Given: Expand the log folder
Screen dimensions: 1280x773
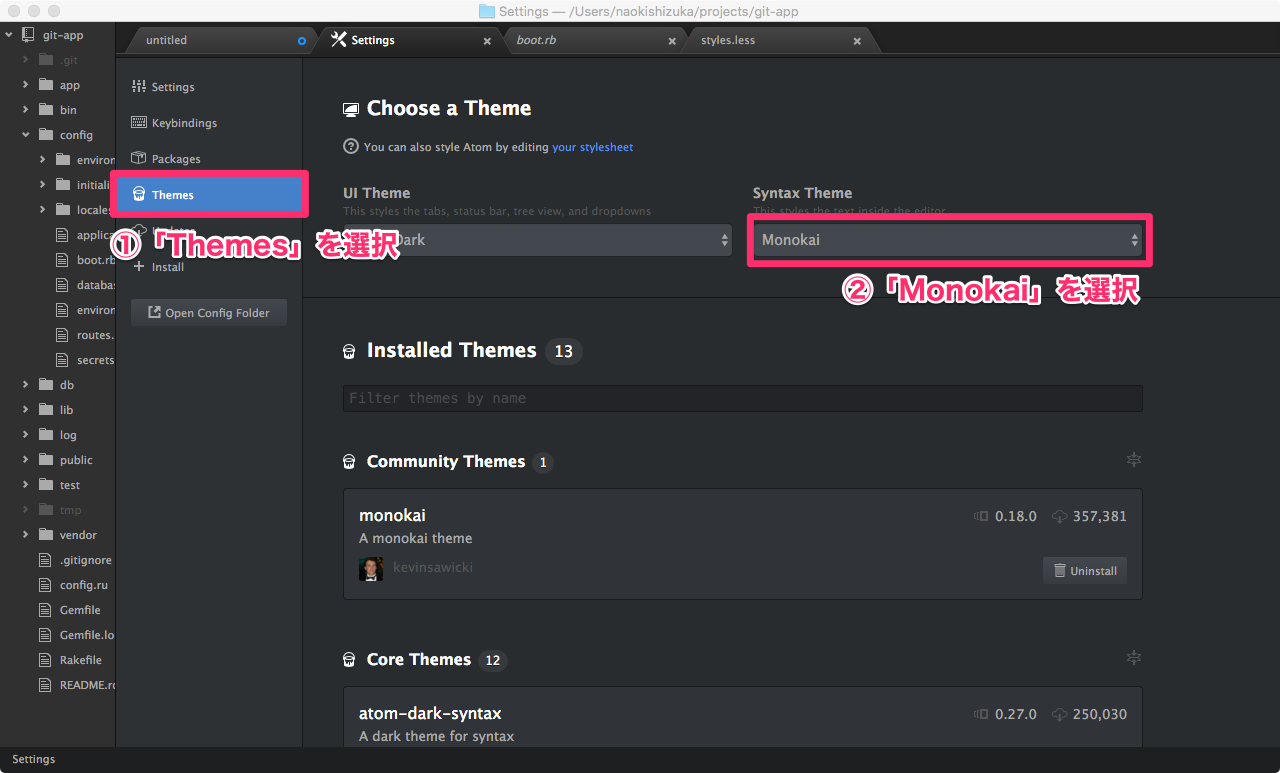Looking at the screenshot, I should [x=26, y=435].
